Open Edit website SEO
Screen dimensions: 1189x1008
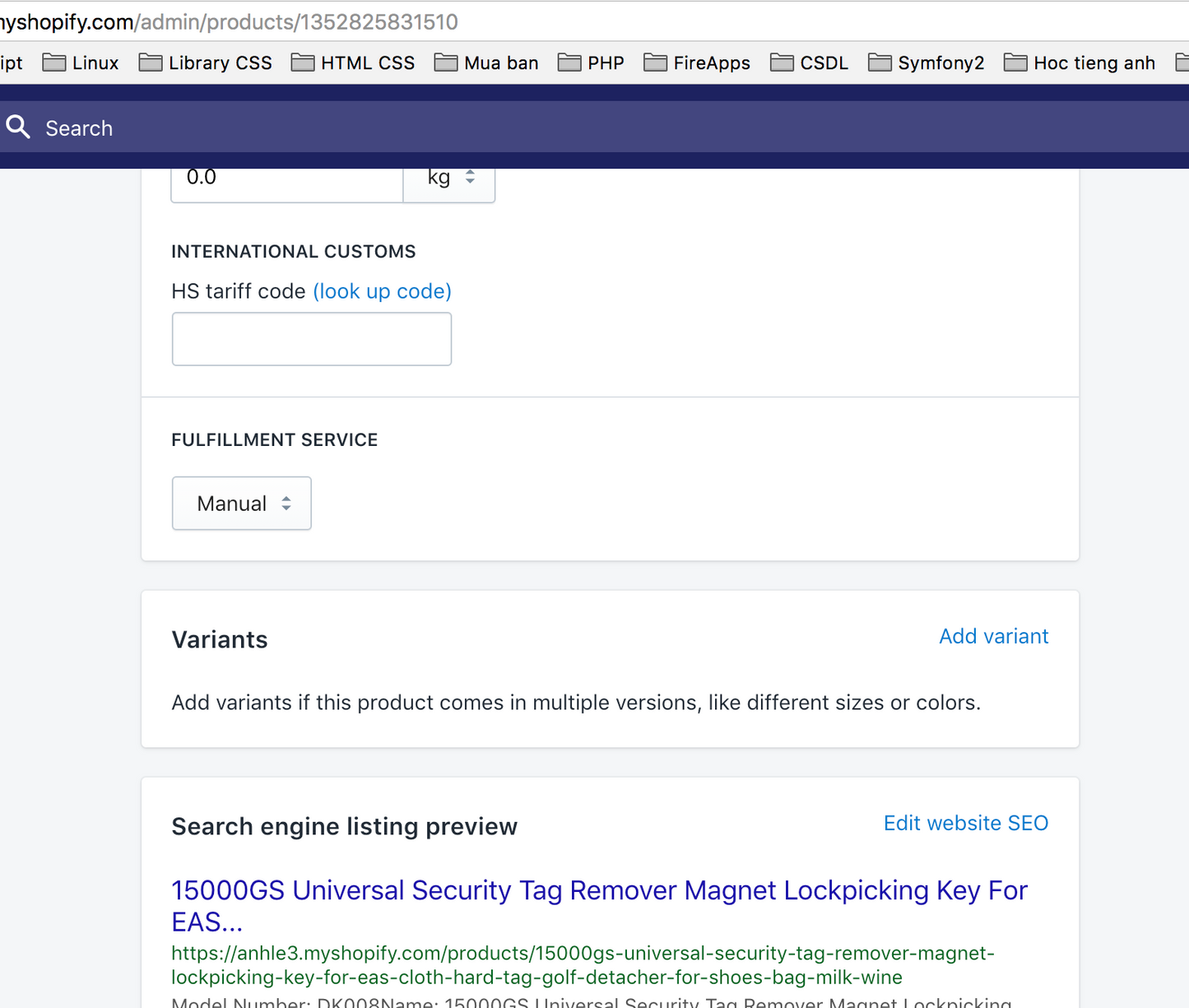tap(965, 823)
